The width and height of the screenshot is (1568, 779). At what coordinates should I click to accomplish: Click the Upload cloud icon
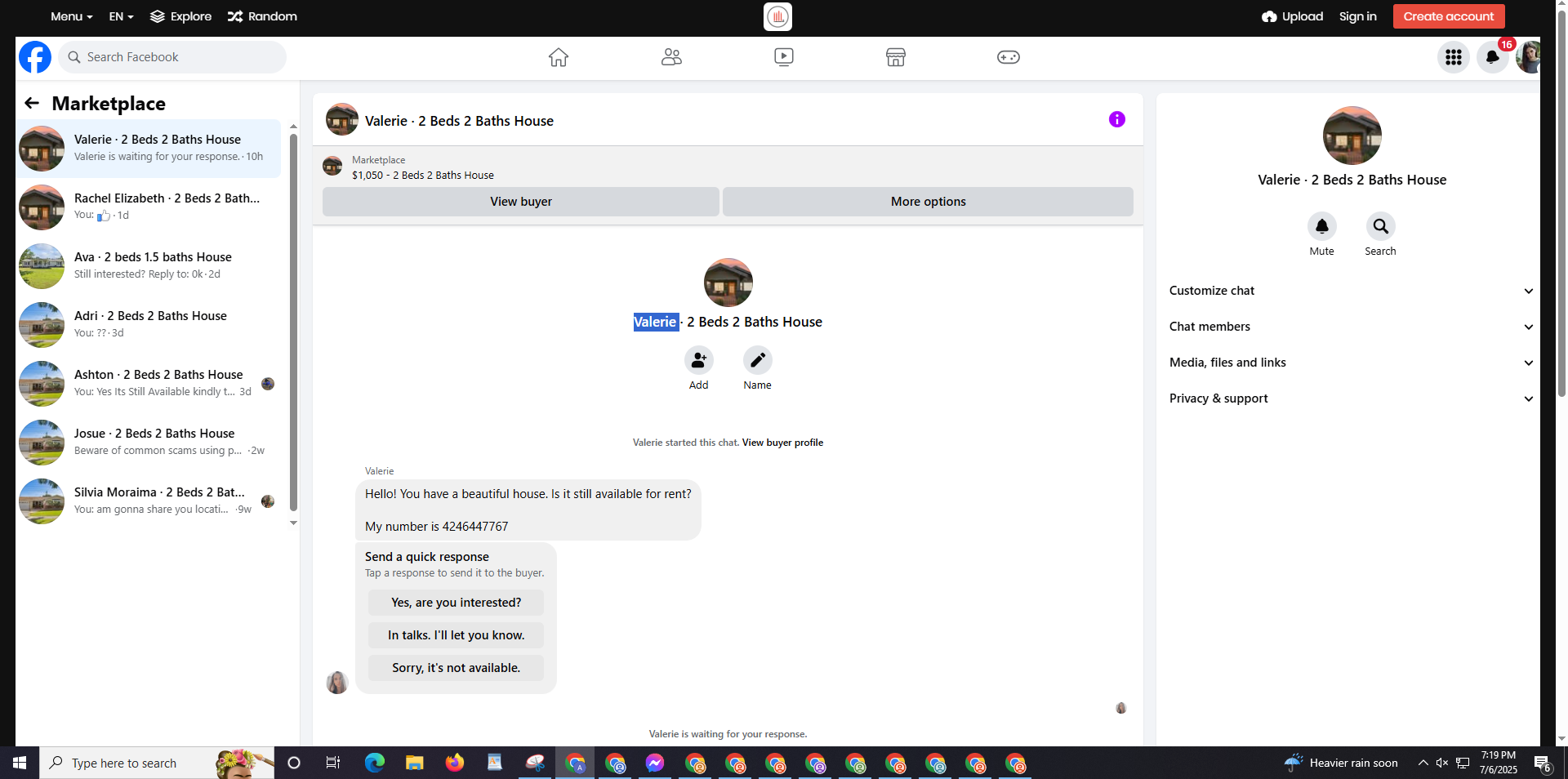pos(1269,16)
